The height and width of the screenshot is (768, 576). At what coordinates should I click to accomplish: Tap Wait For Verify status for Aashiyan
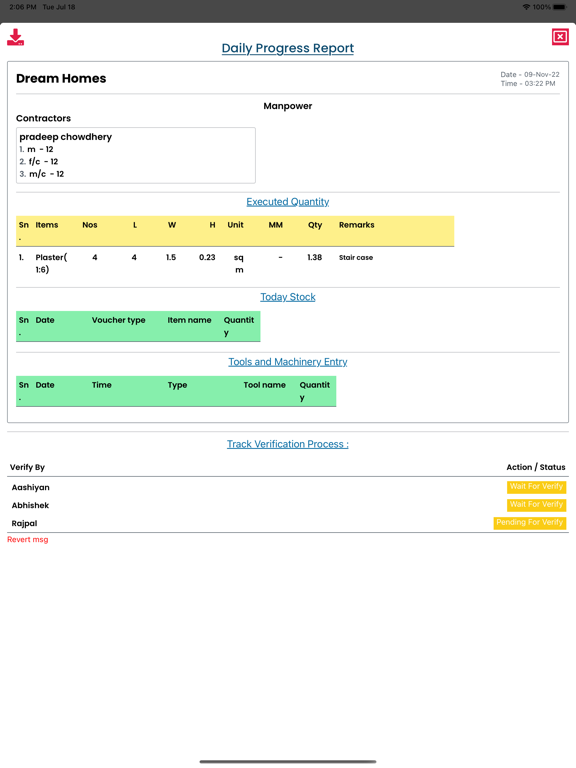point(536,487)
